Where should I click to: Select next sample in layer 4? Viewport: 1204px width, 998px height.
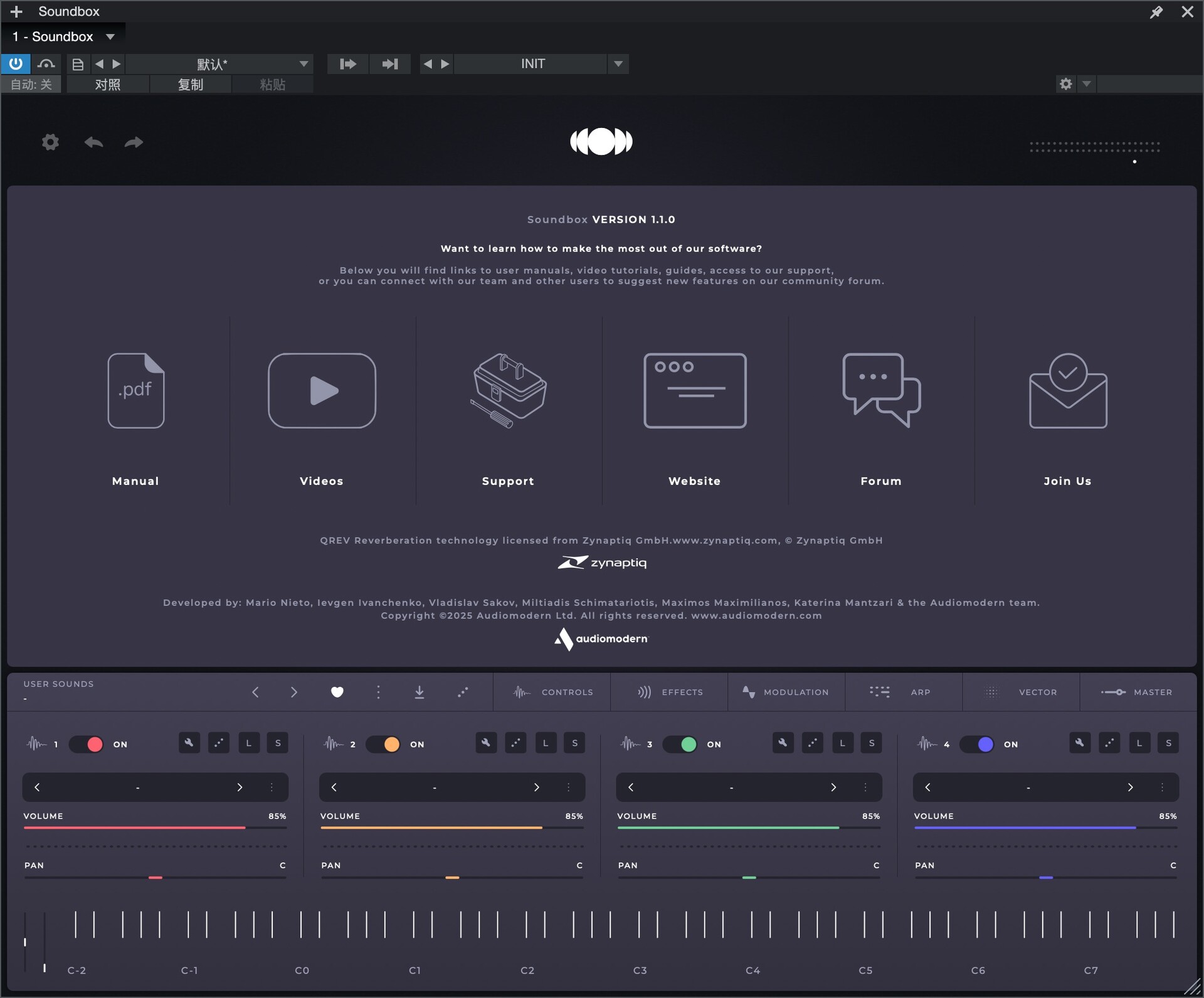pyautogui.click(x=1130, y=787)
